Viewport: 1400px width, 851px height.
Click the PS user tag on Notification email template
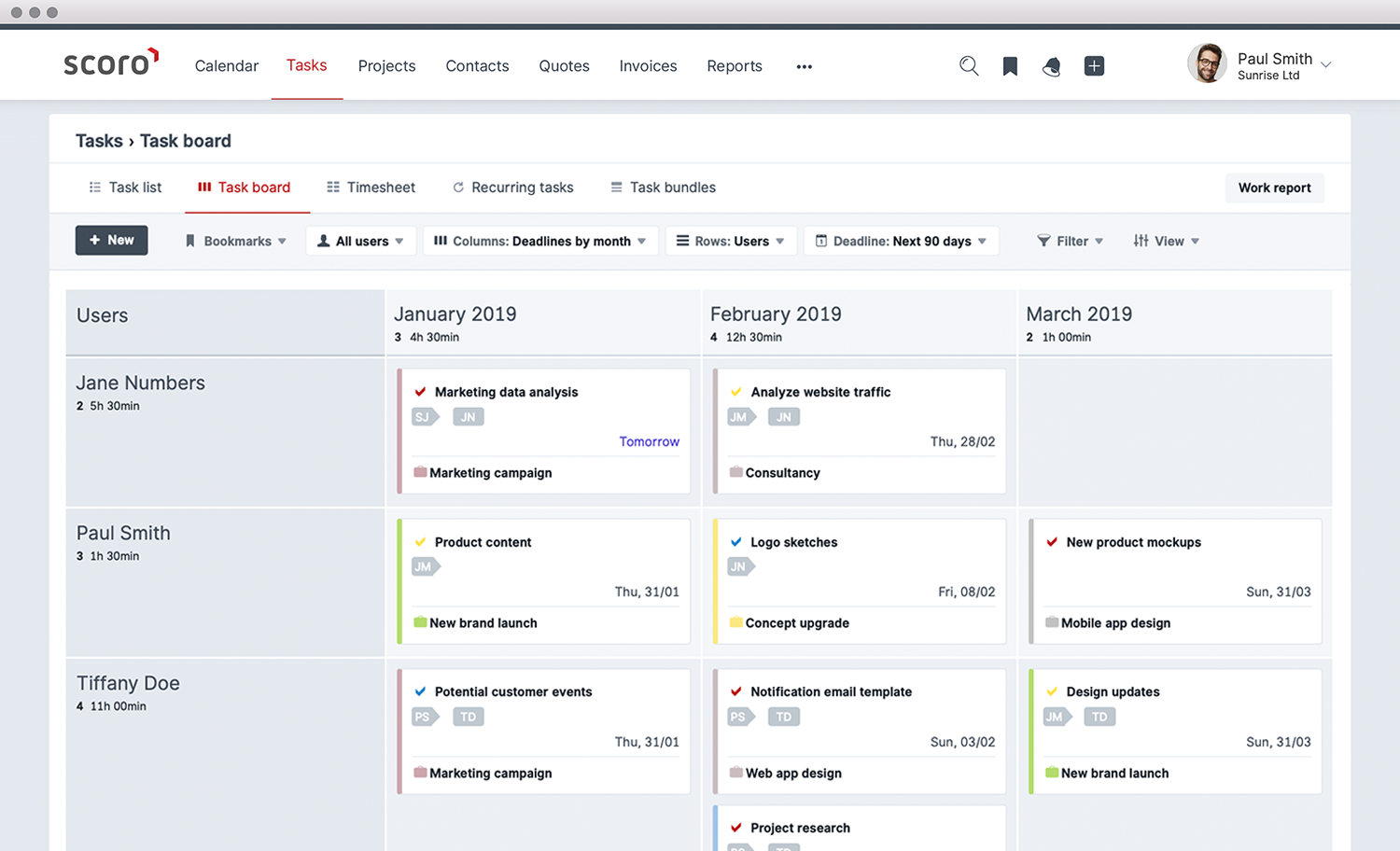tap(741, 717)
